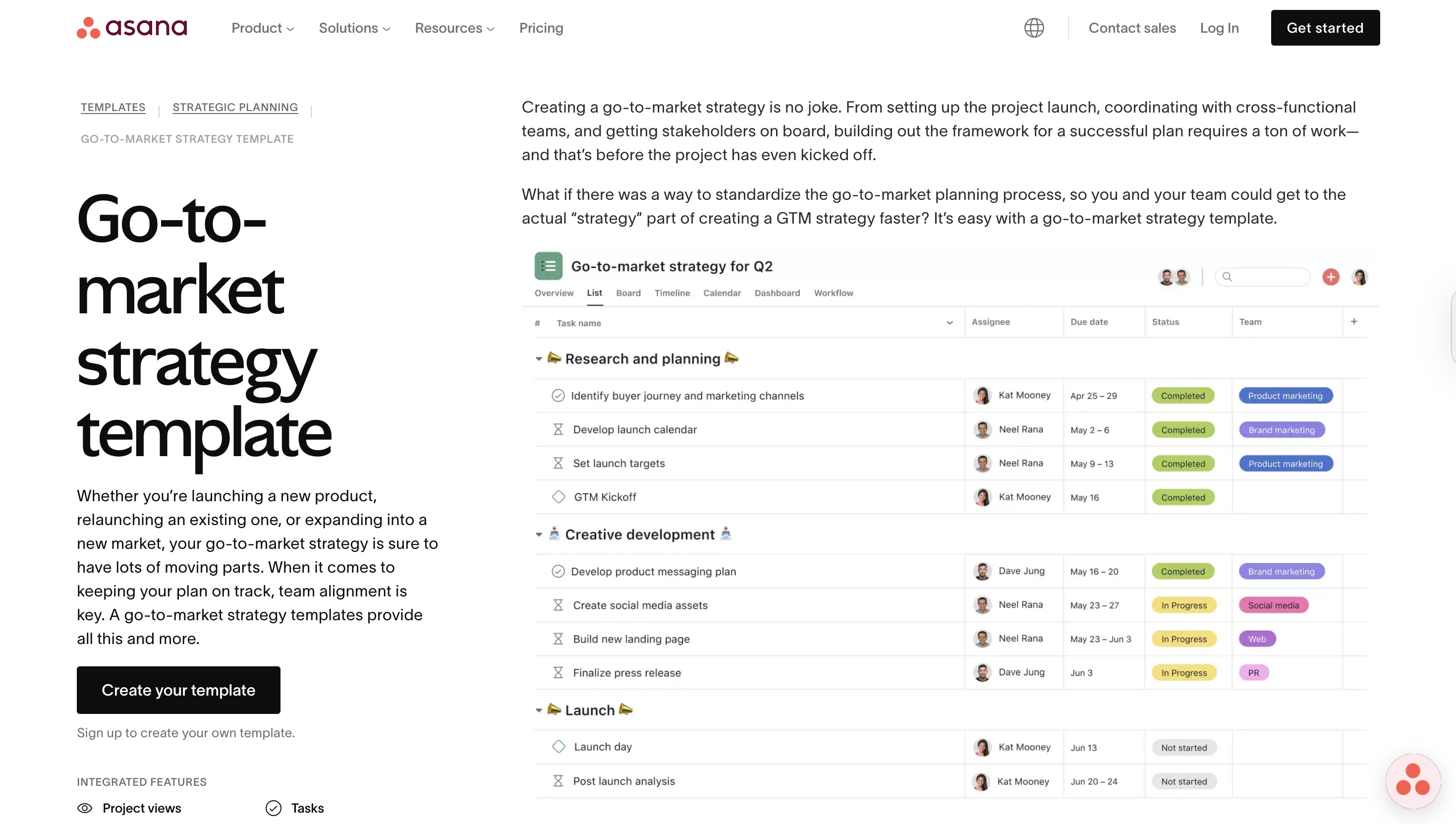Image resolution: width=1456 pixels, height=824 pixels.
Task: Open the Workflow tab
Action: pos(833,293)
